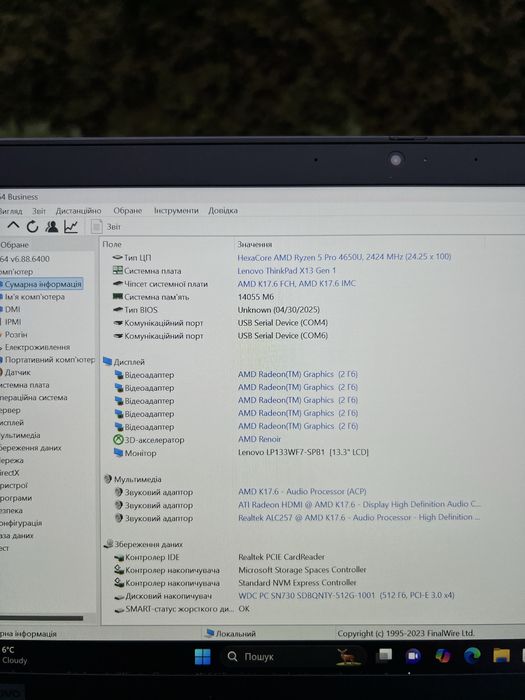Select Портативний комп'ютер tree item
The width and height of the screenshot is (525, 700).
tap(50, 359)
